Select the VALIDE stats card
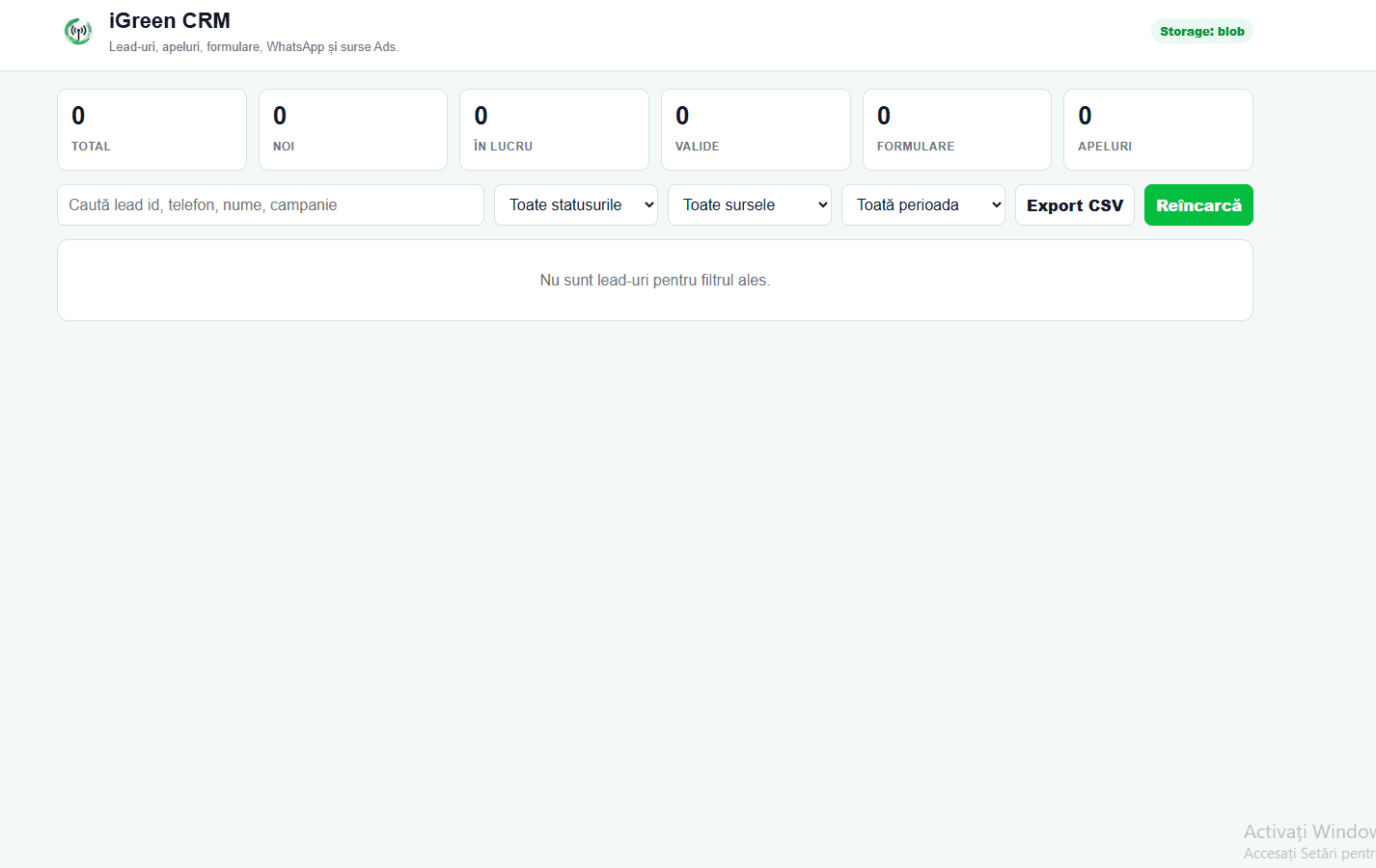The image size is (1376, 868). [x=756, y=129]
